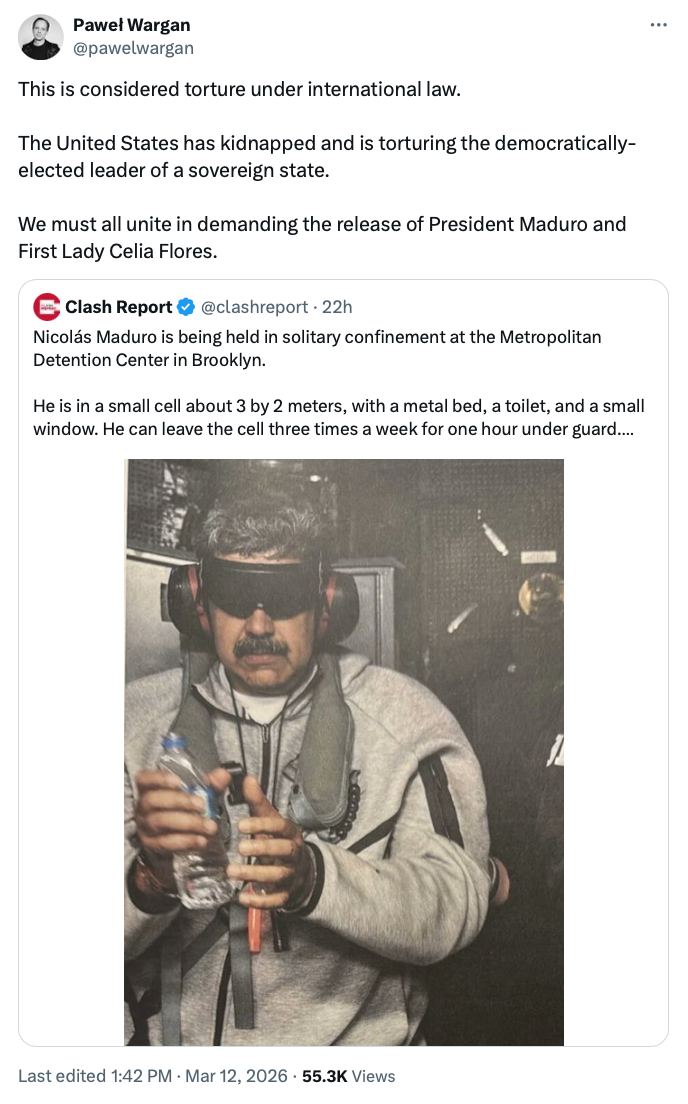Click the sentence "This is considered torture"

[x=240, y=89]
